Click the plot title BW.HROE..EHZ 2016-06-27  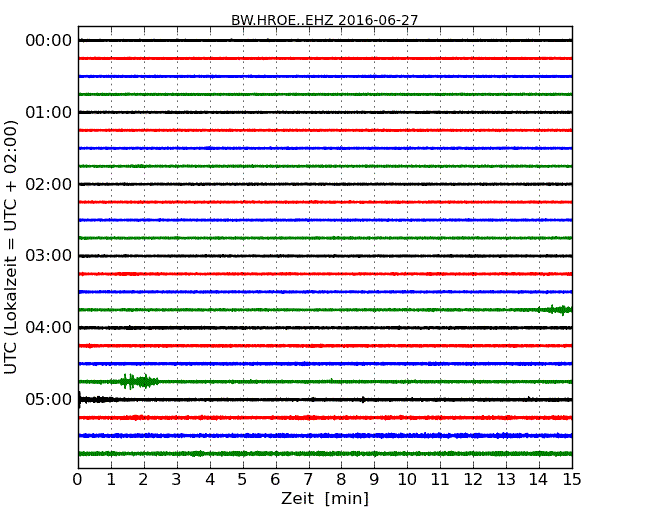pyautogui.click(x=325, y=20)
